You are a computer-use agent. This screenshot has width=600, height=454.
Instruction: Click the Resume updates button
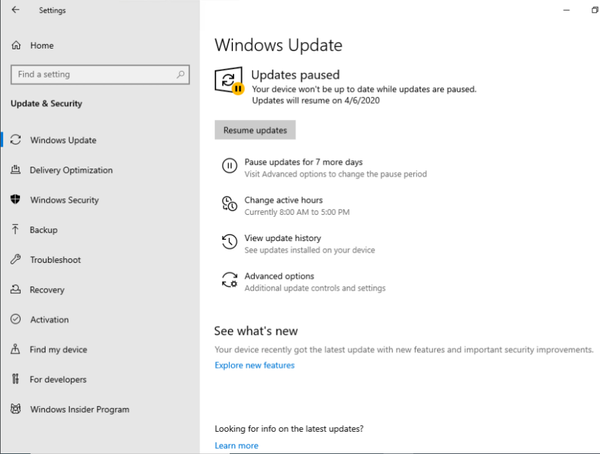255,130
